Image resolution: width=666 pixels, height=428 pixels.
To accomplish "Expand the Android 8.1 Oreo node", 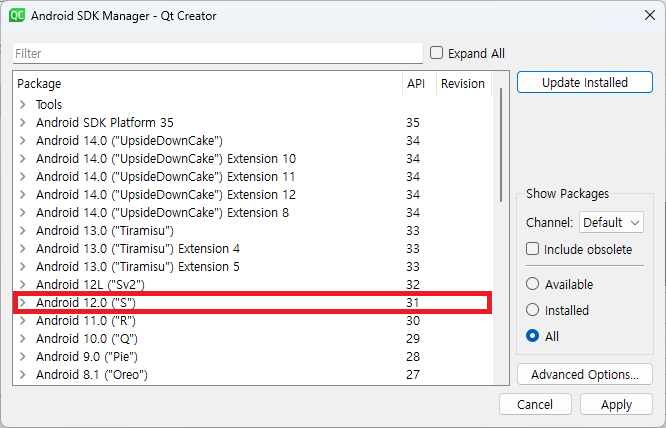I will coord(23,374).
